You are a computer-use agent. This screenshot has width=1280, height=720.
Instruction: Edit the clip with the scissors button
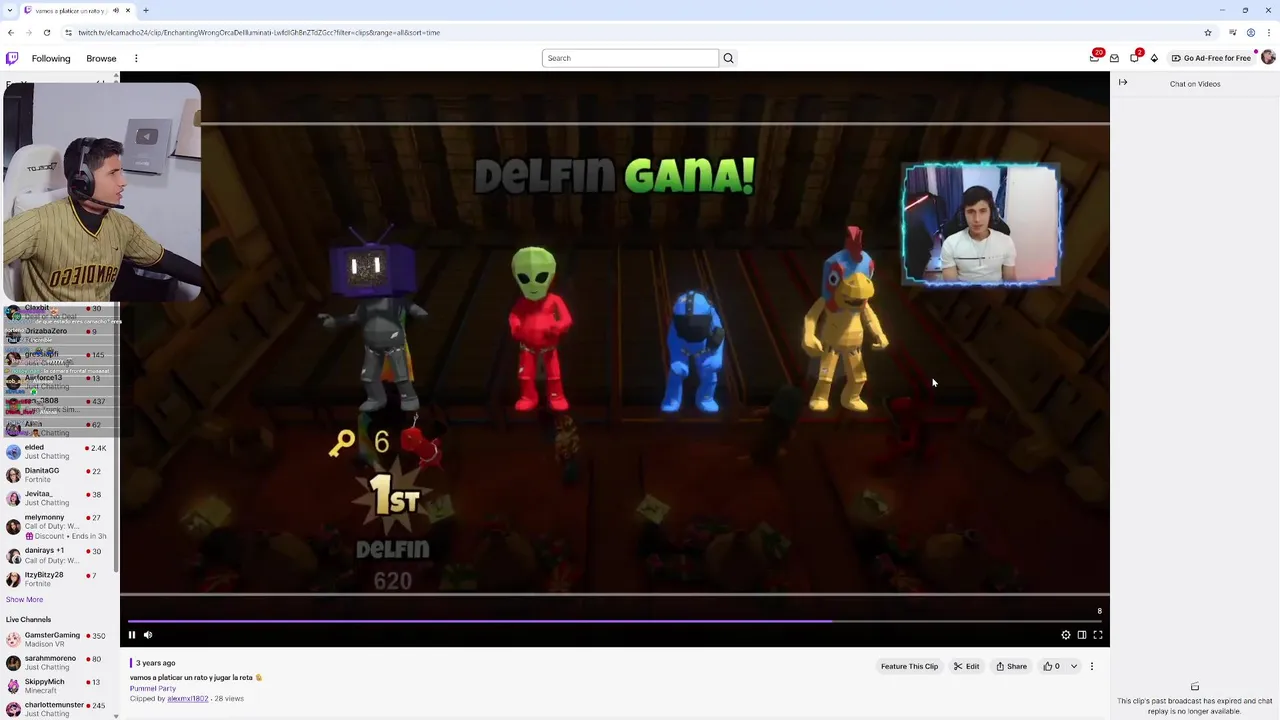coord(966,666)
